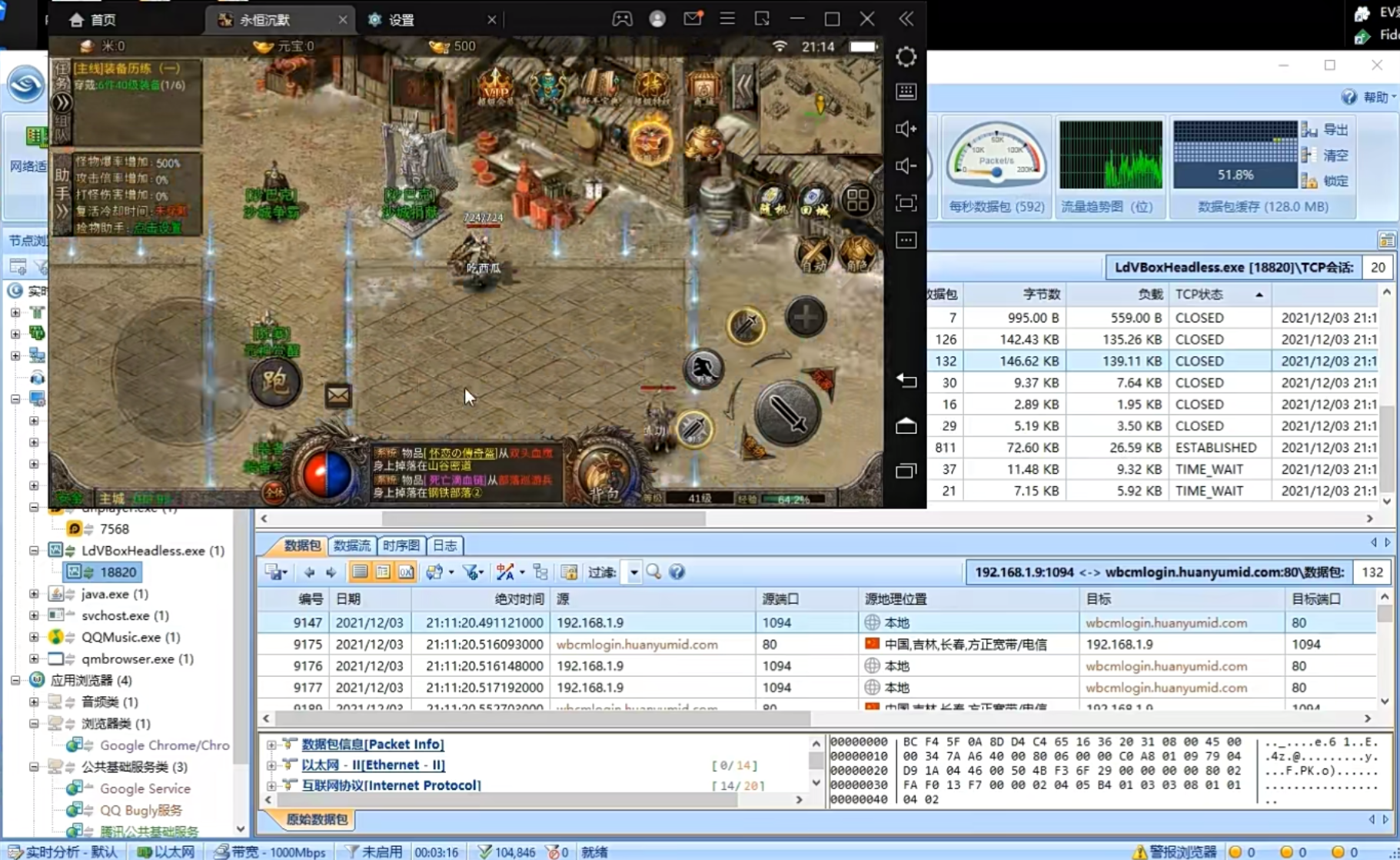Click 锁定 lock buffer button

[1326, 181]
